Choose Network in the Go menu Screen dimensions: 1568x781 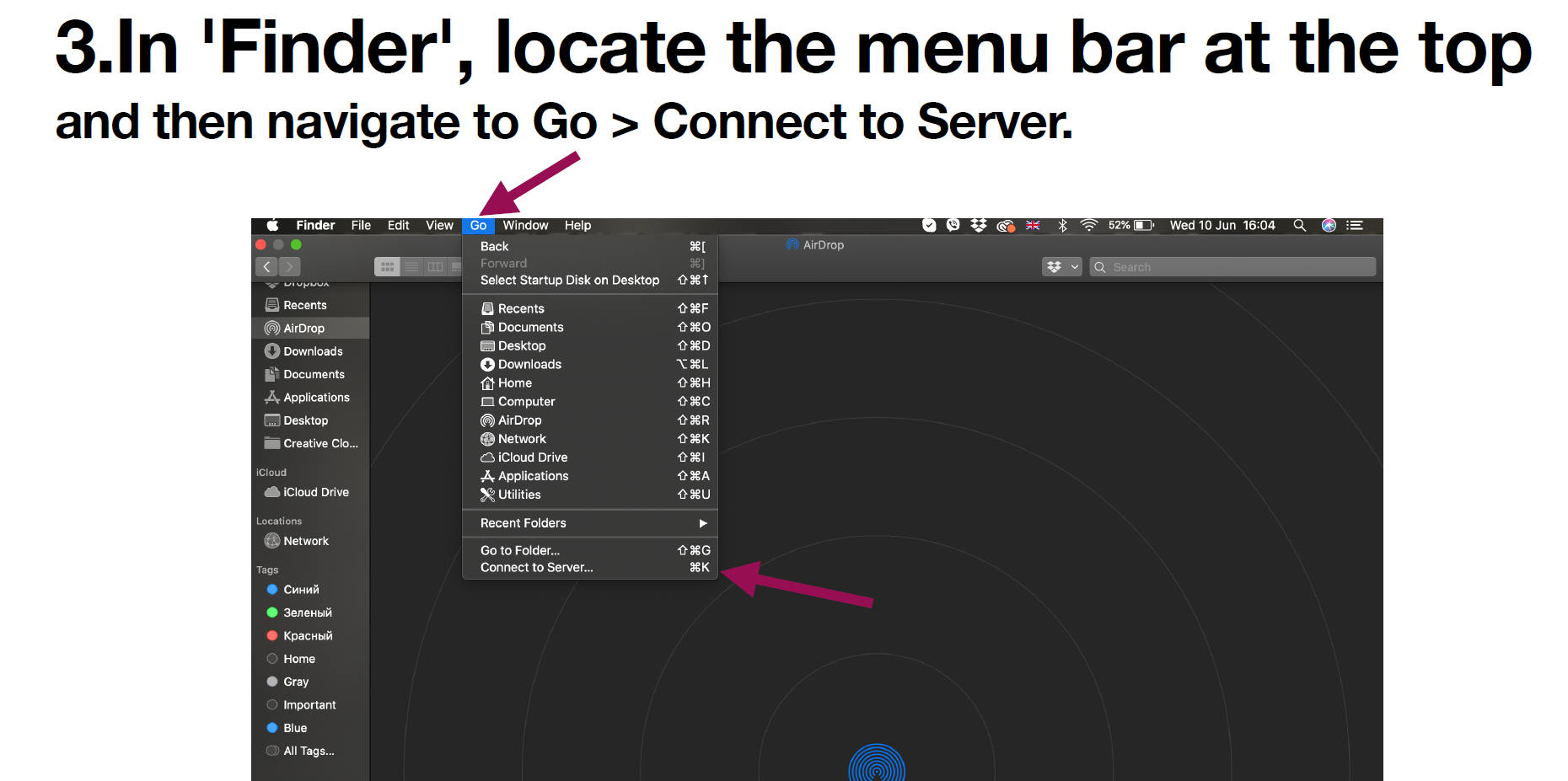click(x=590, y=438)
